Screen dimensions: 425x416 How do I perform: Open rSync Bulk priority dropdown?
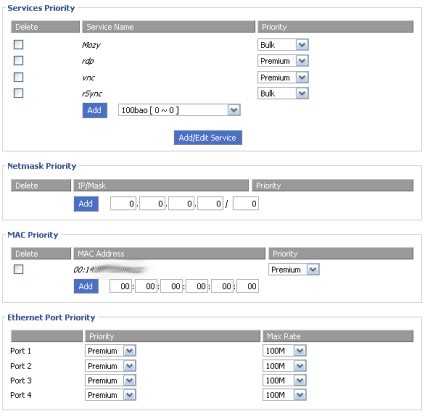pos(283,93)
